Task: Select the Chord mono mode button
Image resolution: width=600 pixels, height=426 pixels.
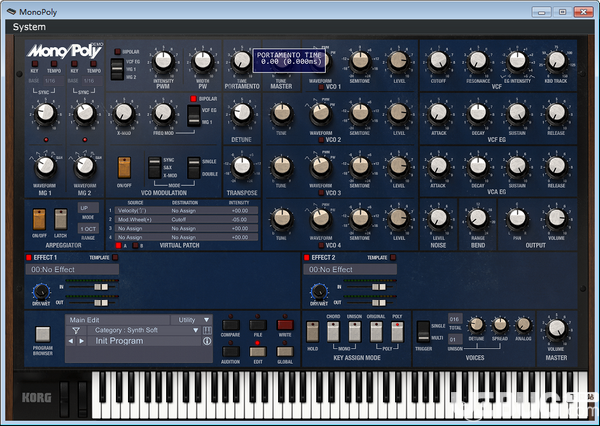Action: pos(333,331)
